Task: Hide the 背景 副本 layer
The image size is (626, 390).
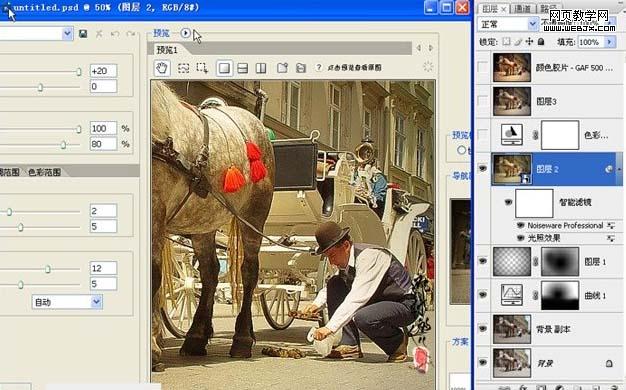Action: coord(483,329)
